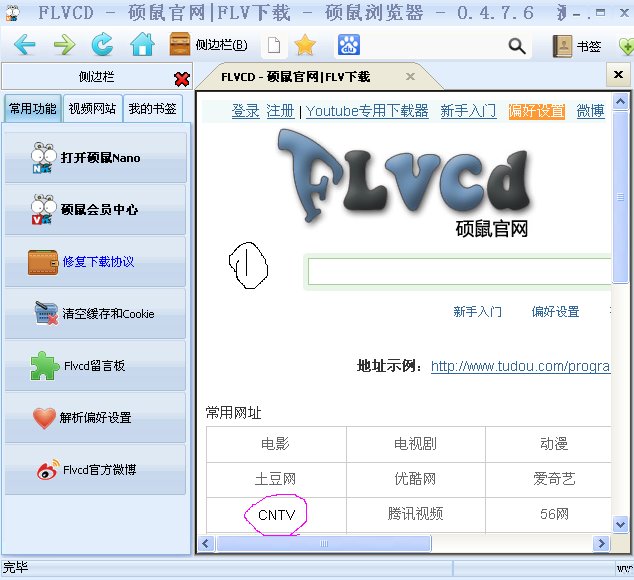Screen dimensions: 634x580
Task: Click the horizontal scrollbar left arrow
Action: pyautogui.click(x=206, y=543)
